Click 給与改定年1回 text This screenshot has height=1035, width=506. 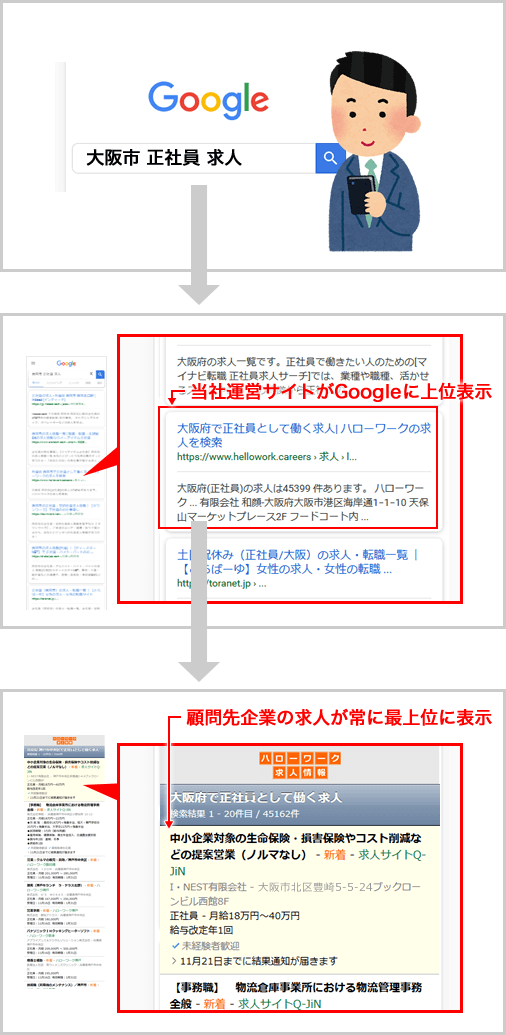pos(203,930)
